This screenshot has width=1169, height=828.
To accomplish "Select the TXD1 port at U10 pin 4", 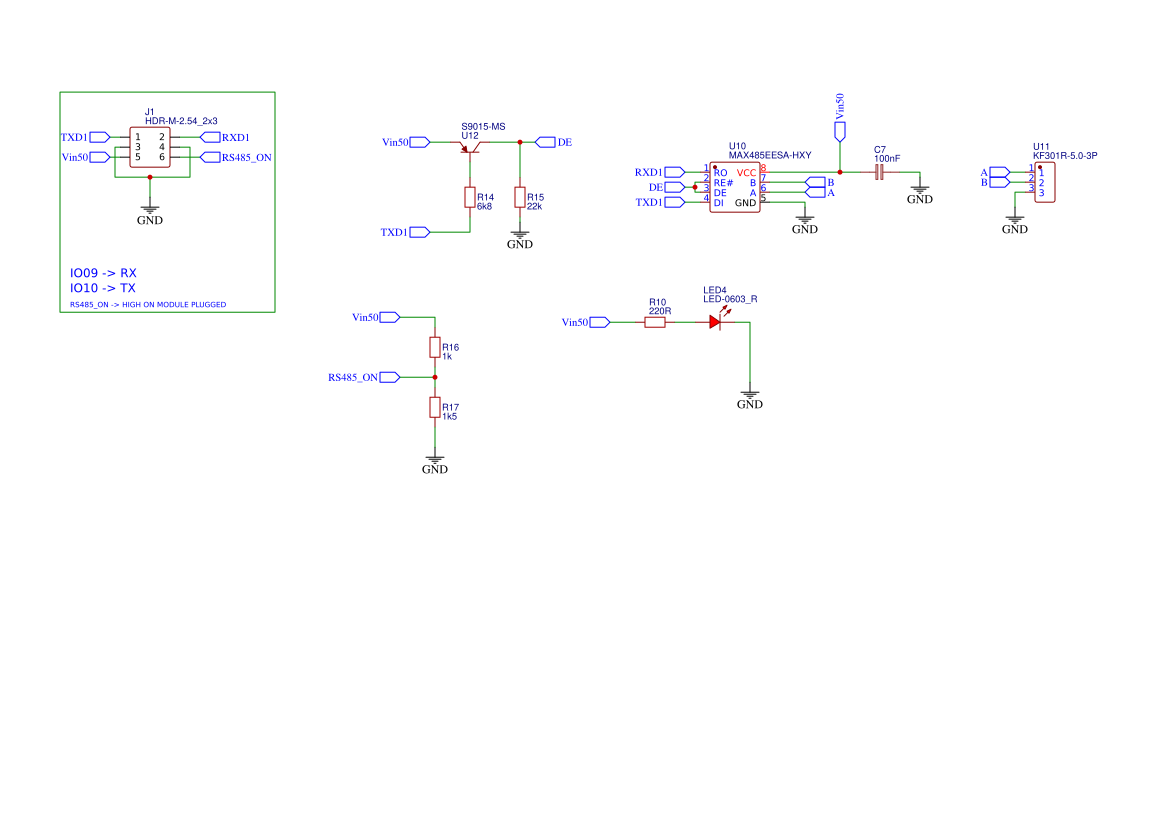I will tap(675, 203).
